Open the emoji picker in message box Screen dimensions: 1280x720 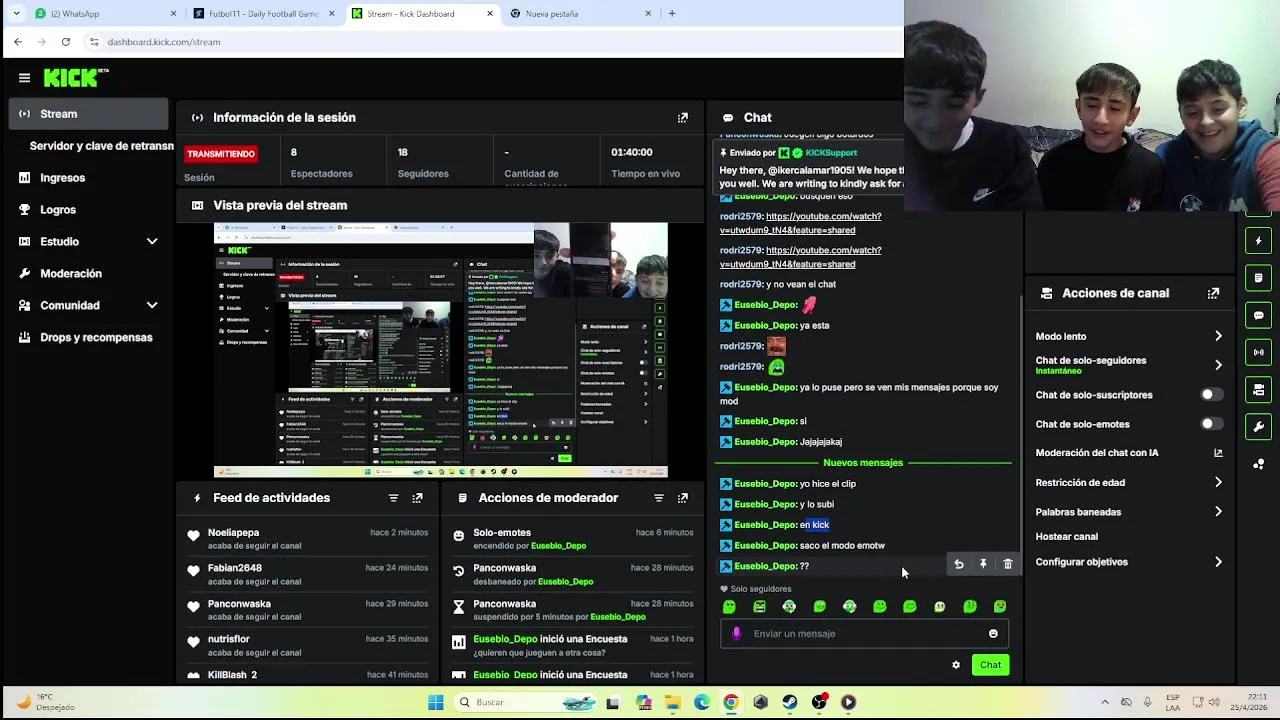click(993, 633)
